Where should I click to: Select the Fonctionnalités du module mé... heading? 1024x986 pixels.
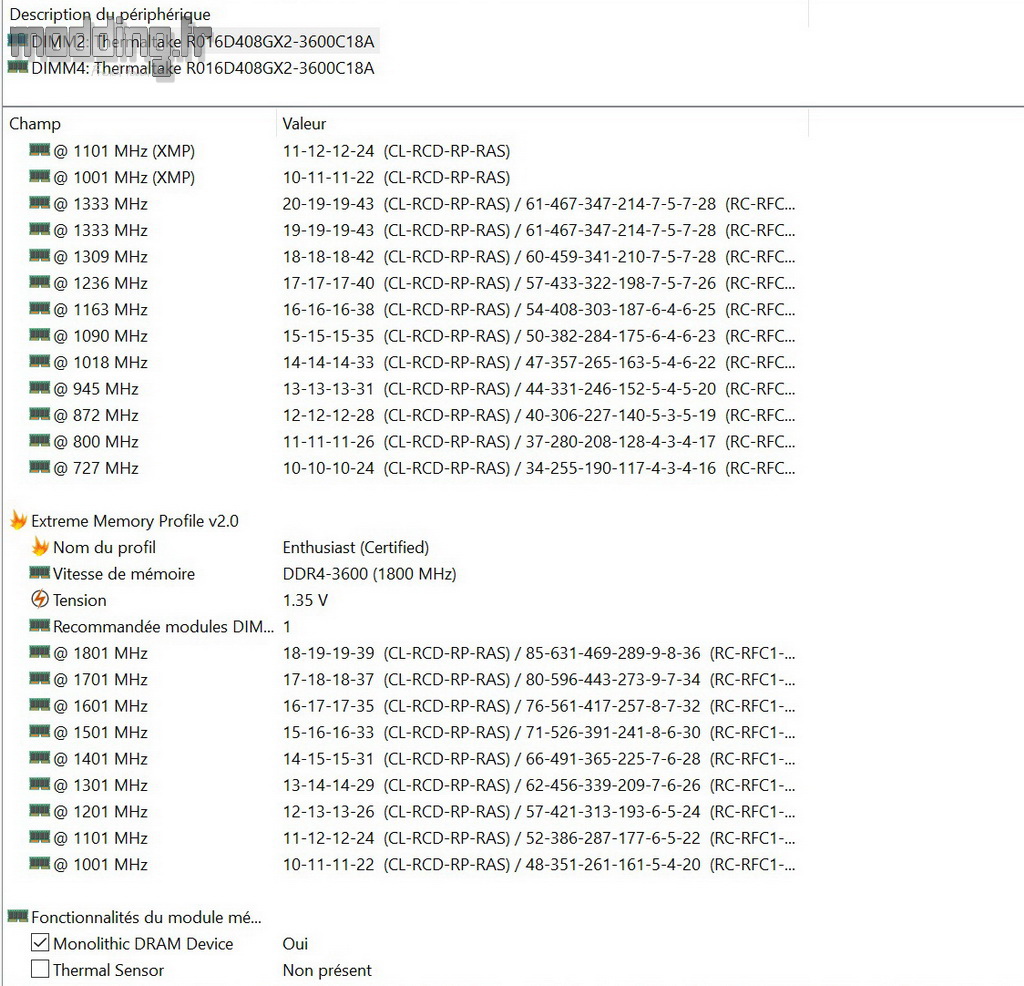click(146, 917)
